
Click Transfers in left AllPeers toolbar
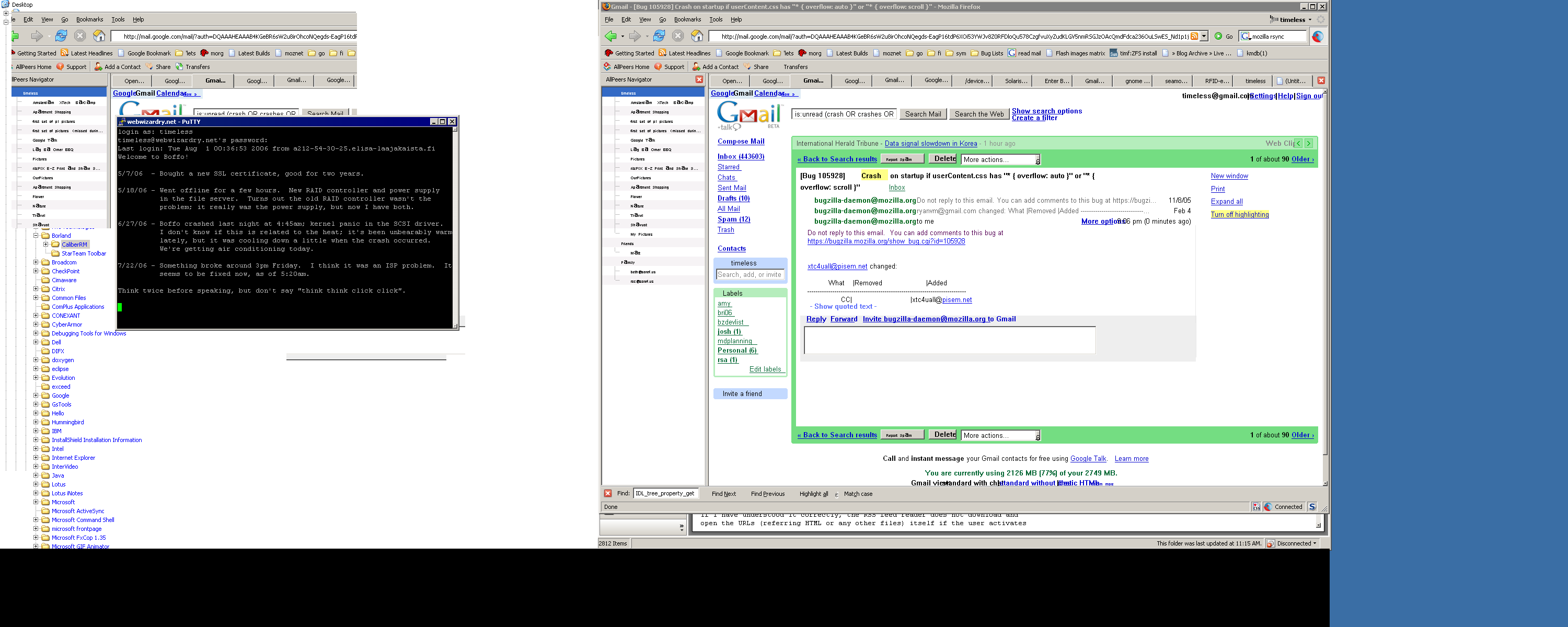pyautogui.click(x=192, y=67)
